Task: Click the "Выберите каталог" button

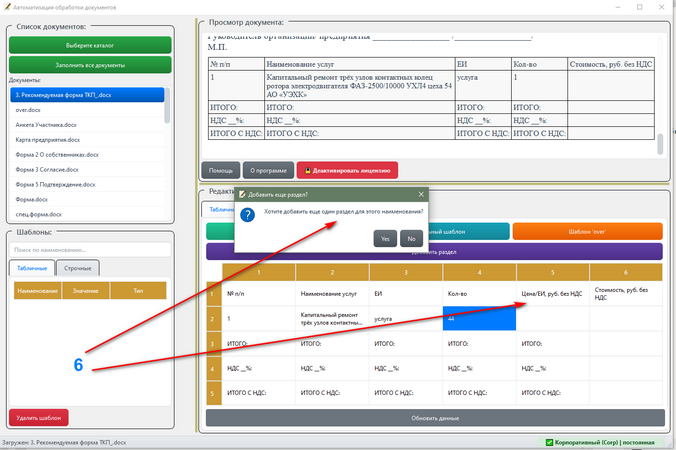Action: click(x=90, y=45)
